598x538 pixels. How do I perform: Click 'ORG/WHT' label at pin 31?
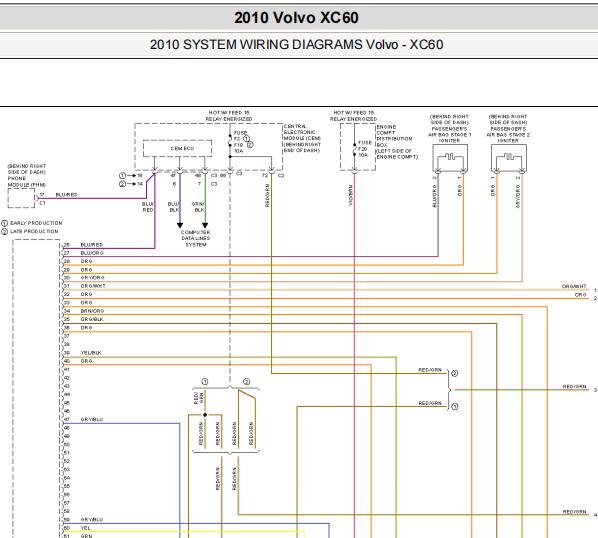pos(93,286)
